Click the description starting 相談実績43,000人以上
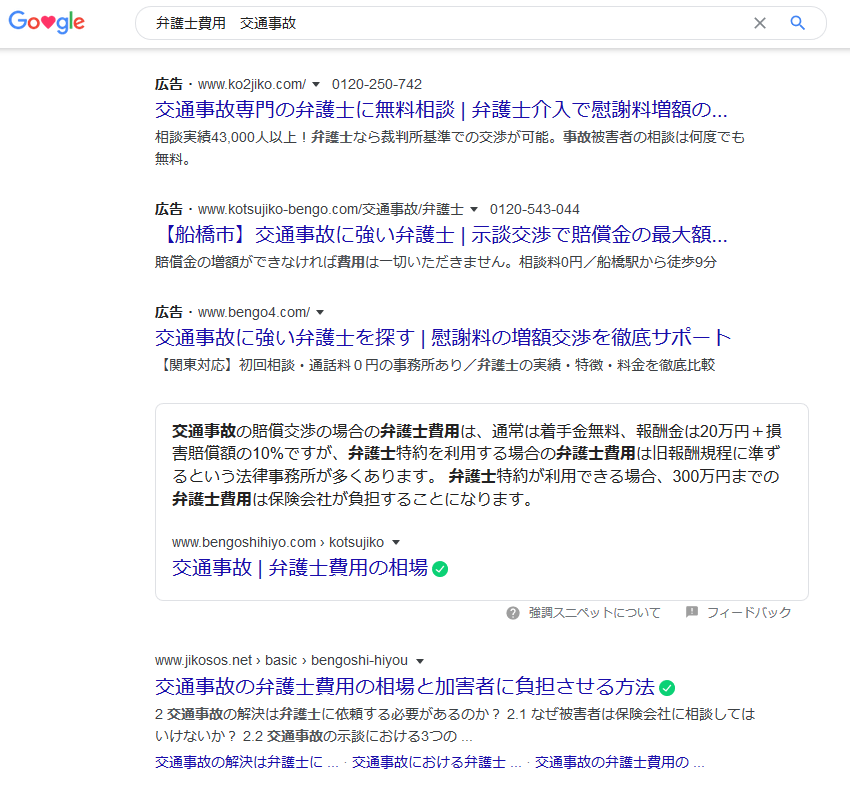Screen dimensions: 850x798 point(450,148)
